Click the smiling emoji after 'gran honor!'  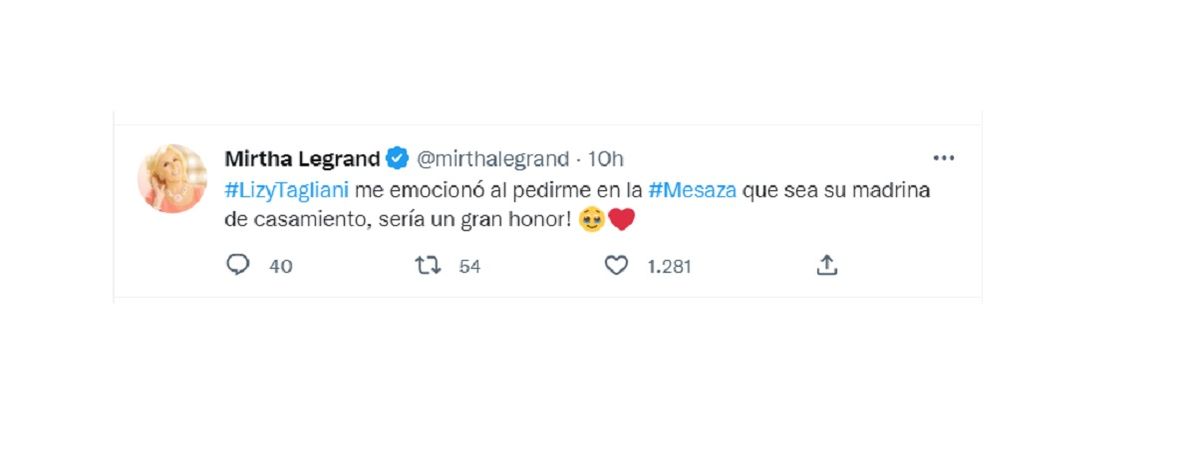(x=592, y=220)
